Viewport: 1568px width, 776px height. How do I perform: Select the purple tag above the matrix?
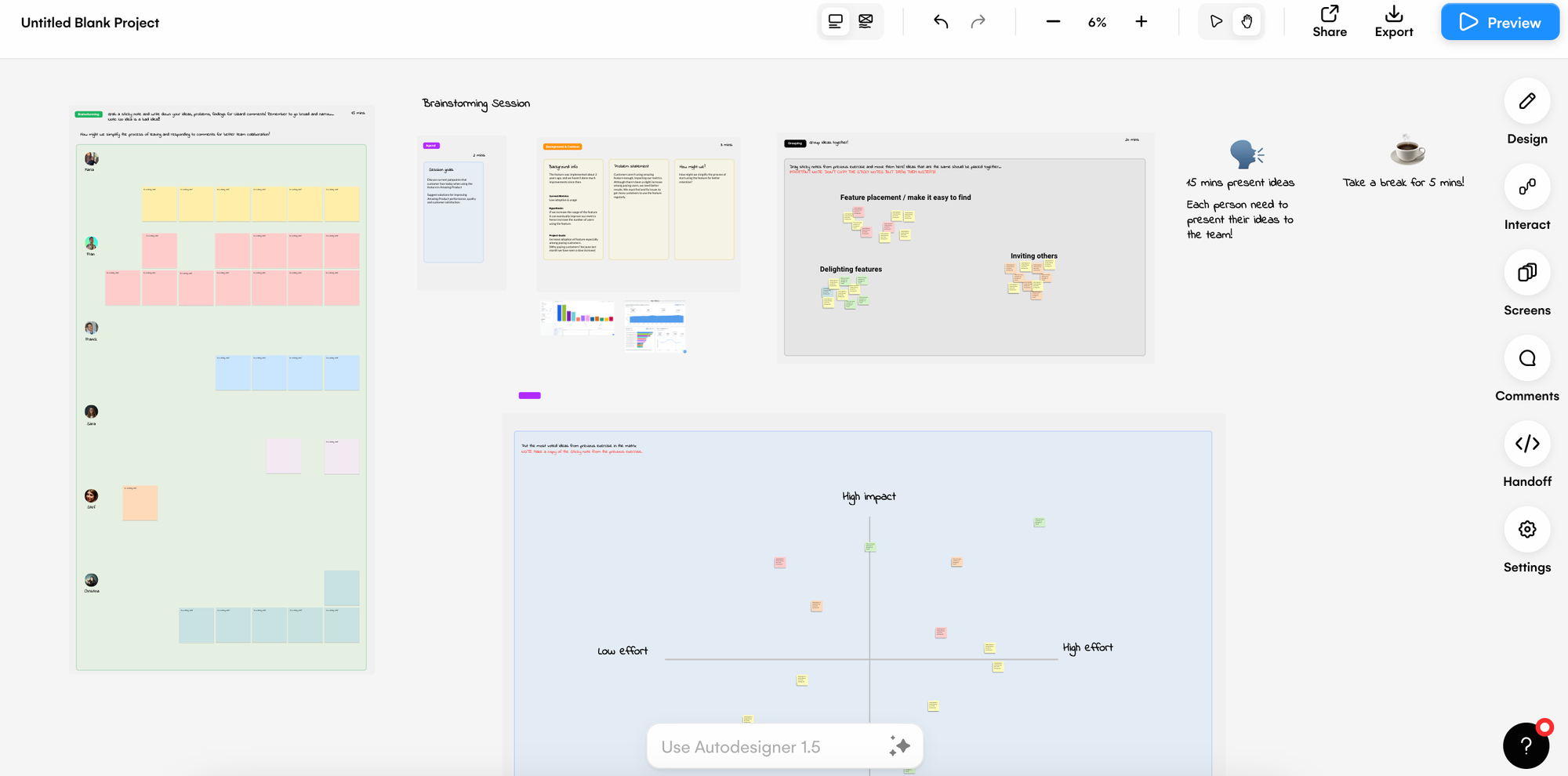pyautogui.click(x=529, y=395)
